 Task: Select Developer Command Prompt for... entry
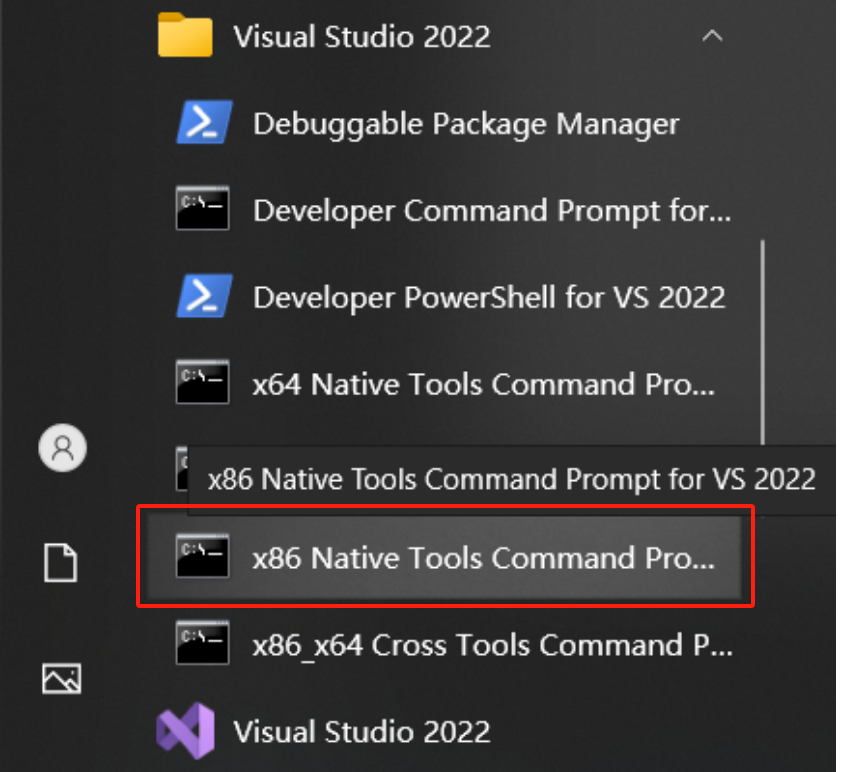(x=492, y=210)
